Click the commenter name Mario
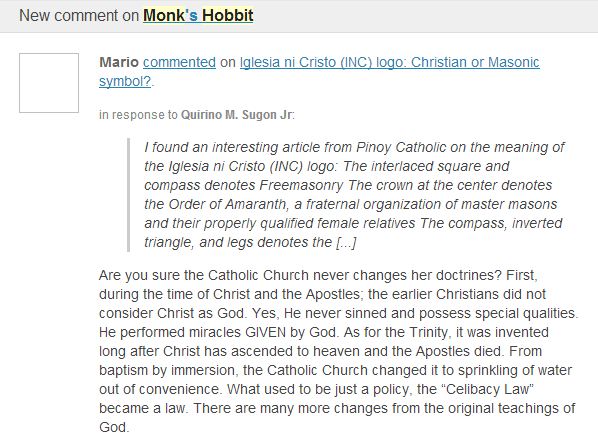This screenshot has height=437, width=598. coord(119,62)
